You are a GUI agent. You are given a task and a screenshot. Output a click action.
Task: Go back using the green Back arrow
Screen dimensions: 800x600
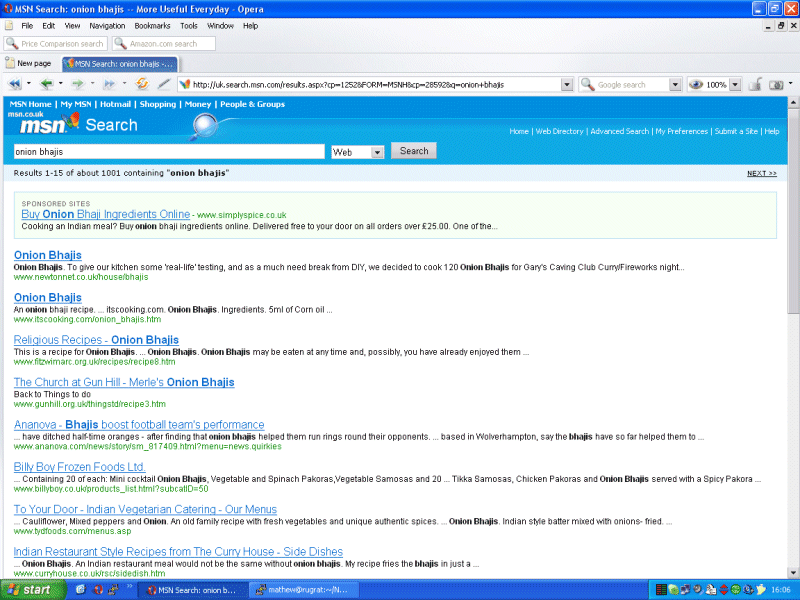46,85
